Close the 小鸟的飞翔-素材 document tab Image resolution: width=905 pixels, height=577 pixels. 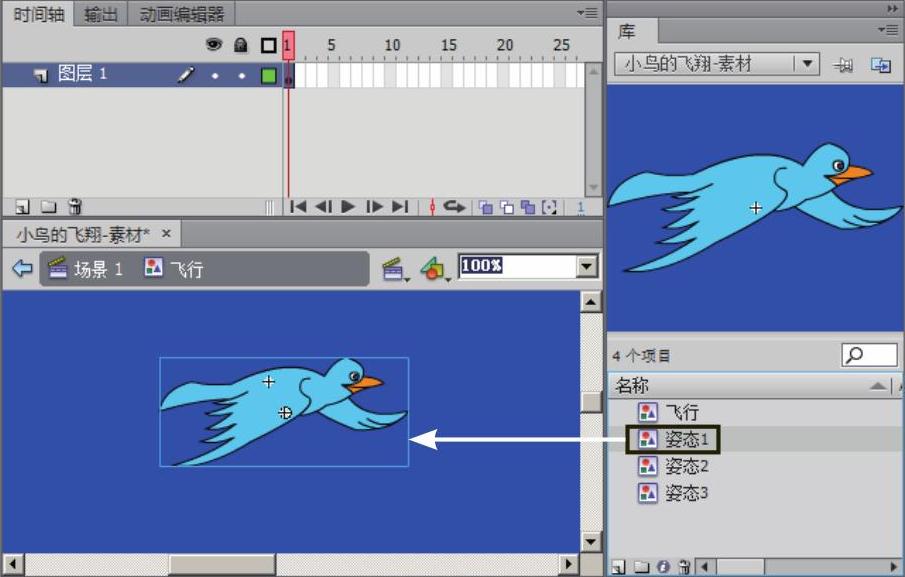[x=166, y=234]
